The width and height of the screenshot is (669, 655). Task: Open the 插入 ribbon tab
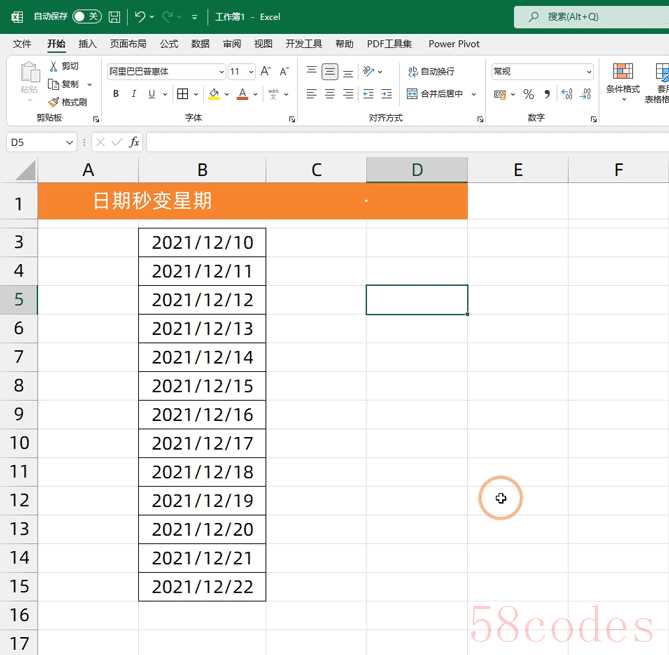click(x=88, y=44)
